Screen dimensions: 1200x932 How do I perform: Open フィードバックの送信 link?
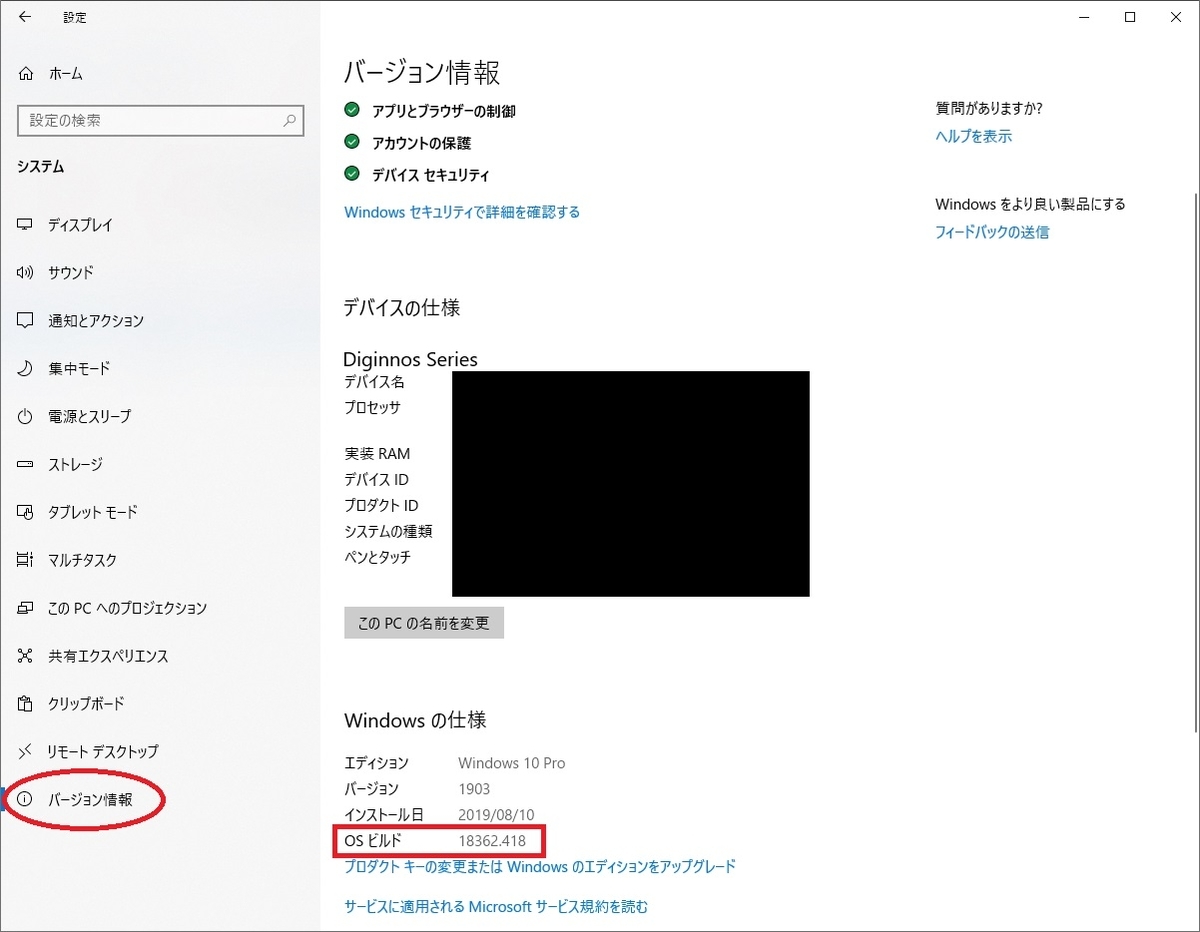992,232
